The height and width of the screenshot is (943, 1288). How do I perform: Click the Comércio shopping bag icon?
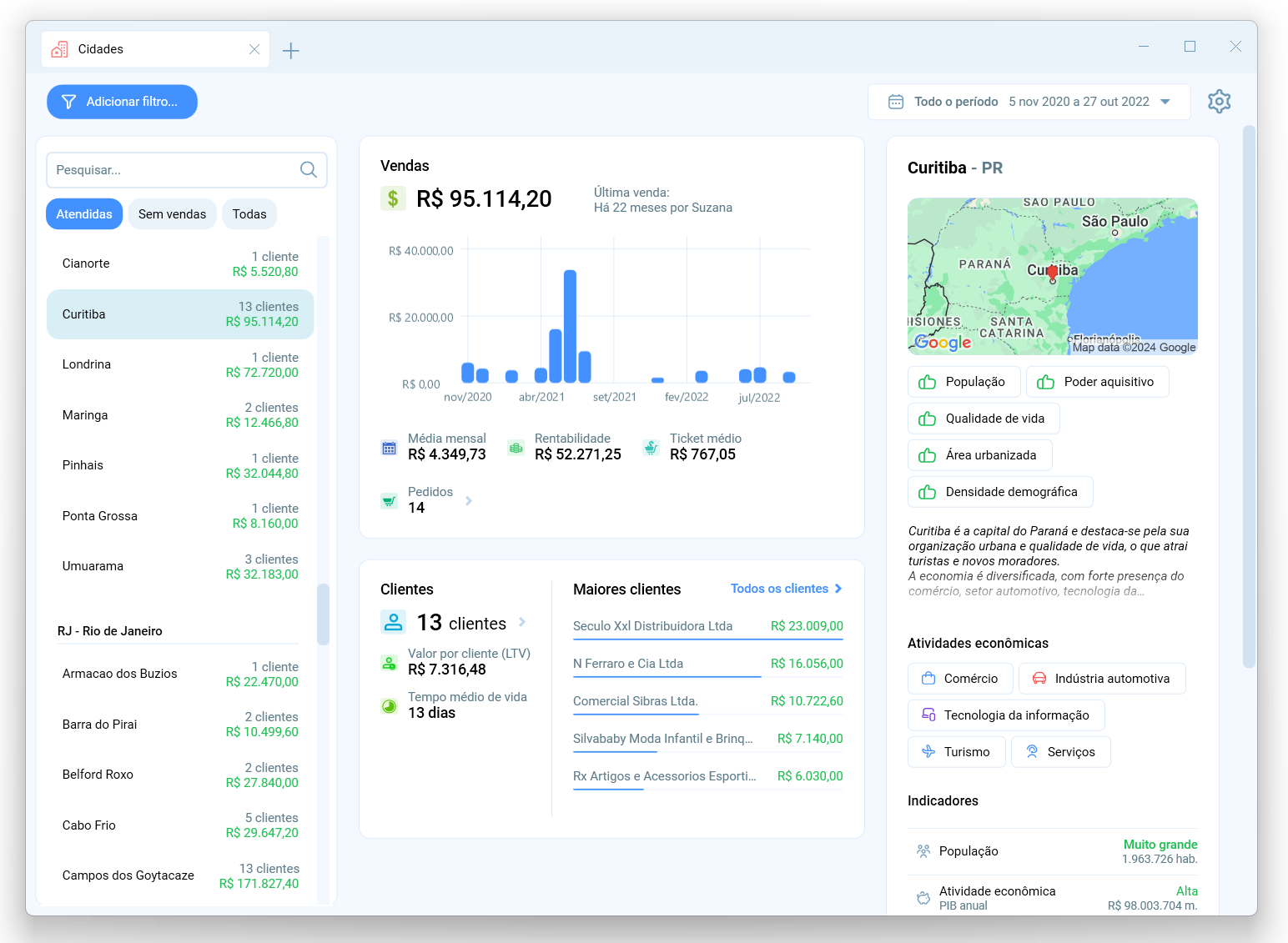pos(928,679)
